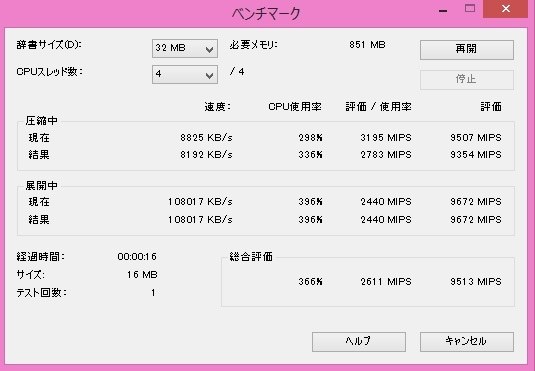Click the 336% CPU usage value
This screenshot has width=535, height=371.
point(310,155)
